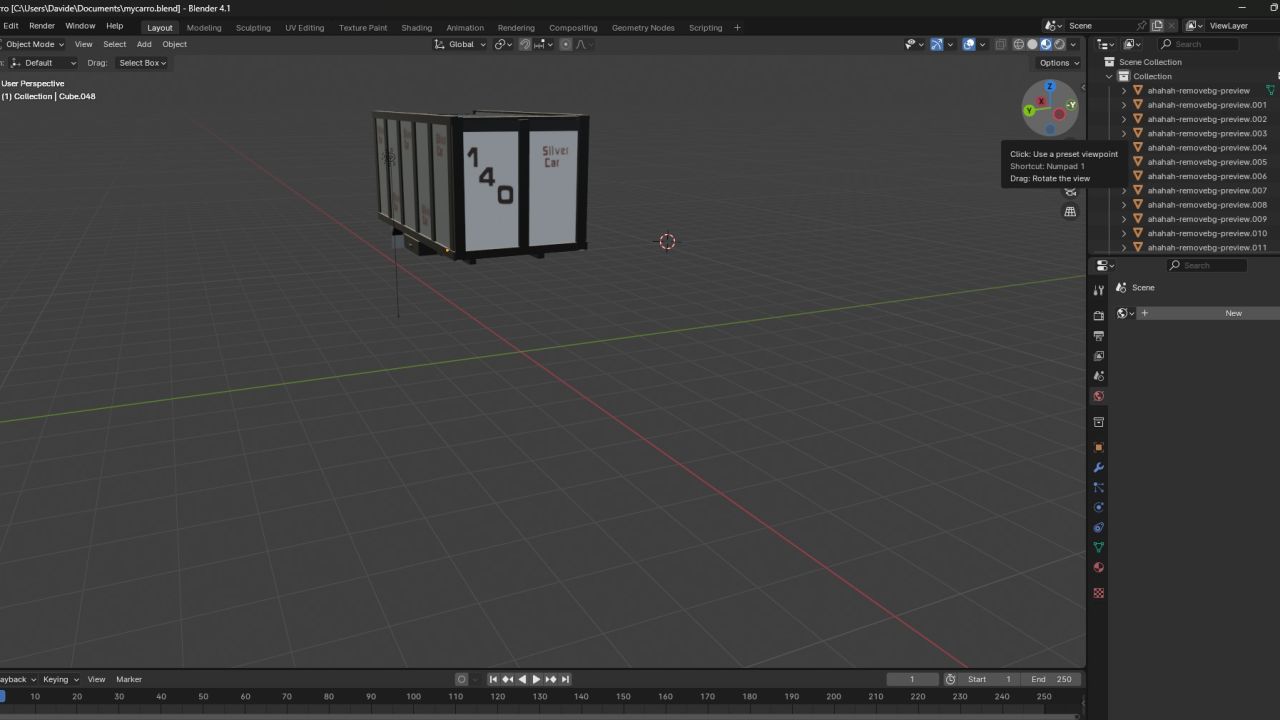The image size is (1280, 720).
Task: Click the outliner Search field
Action: (1198, 44)
